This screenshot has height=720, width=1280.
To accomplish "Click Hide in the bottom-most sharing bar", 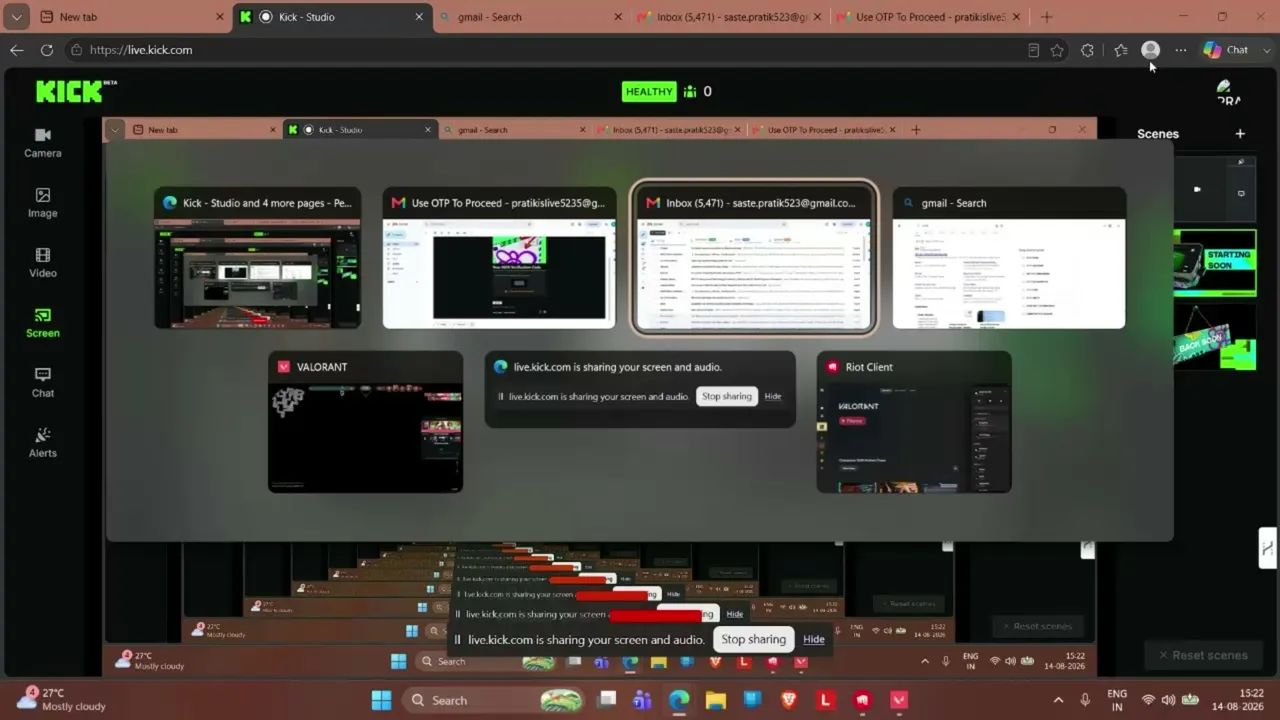I will pyautogui.click(x=814, y=640).
